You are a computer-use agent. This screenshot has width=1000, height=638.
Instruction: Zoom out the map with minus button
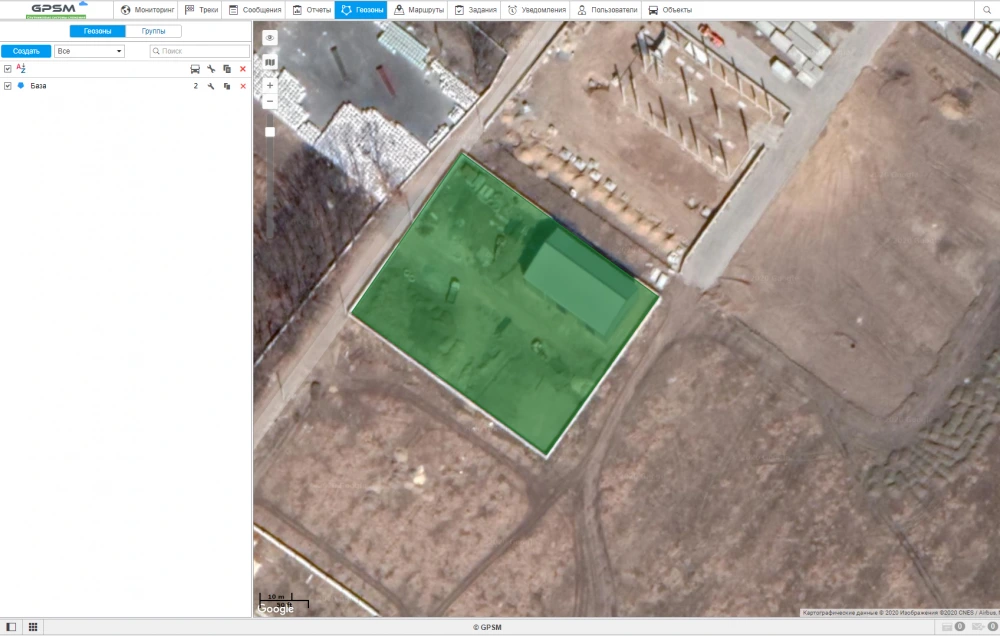270,101
